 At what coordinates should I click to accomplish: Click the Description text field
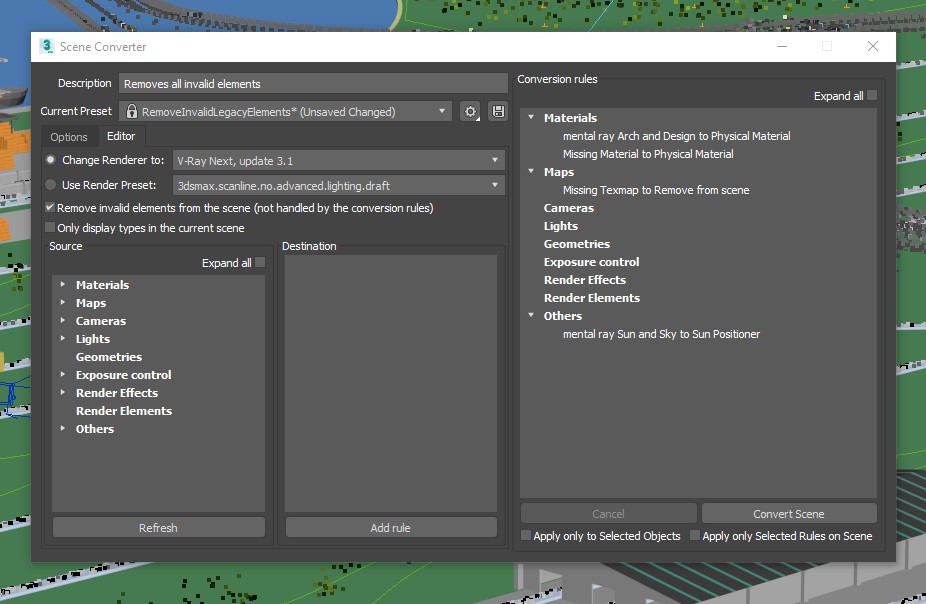point(313,84)
